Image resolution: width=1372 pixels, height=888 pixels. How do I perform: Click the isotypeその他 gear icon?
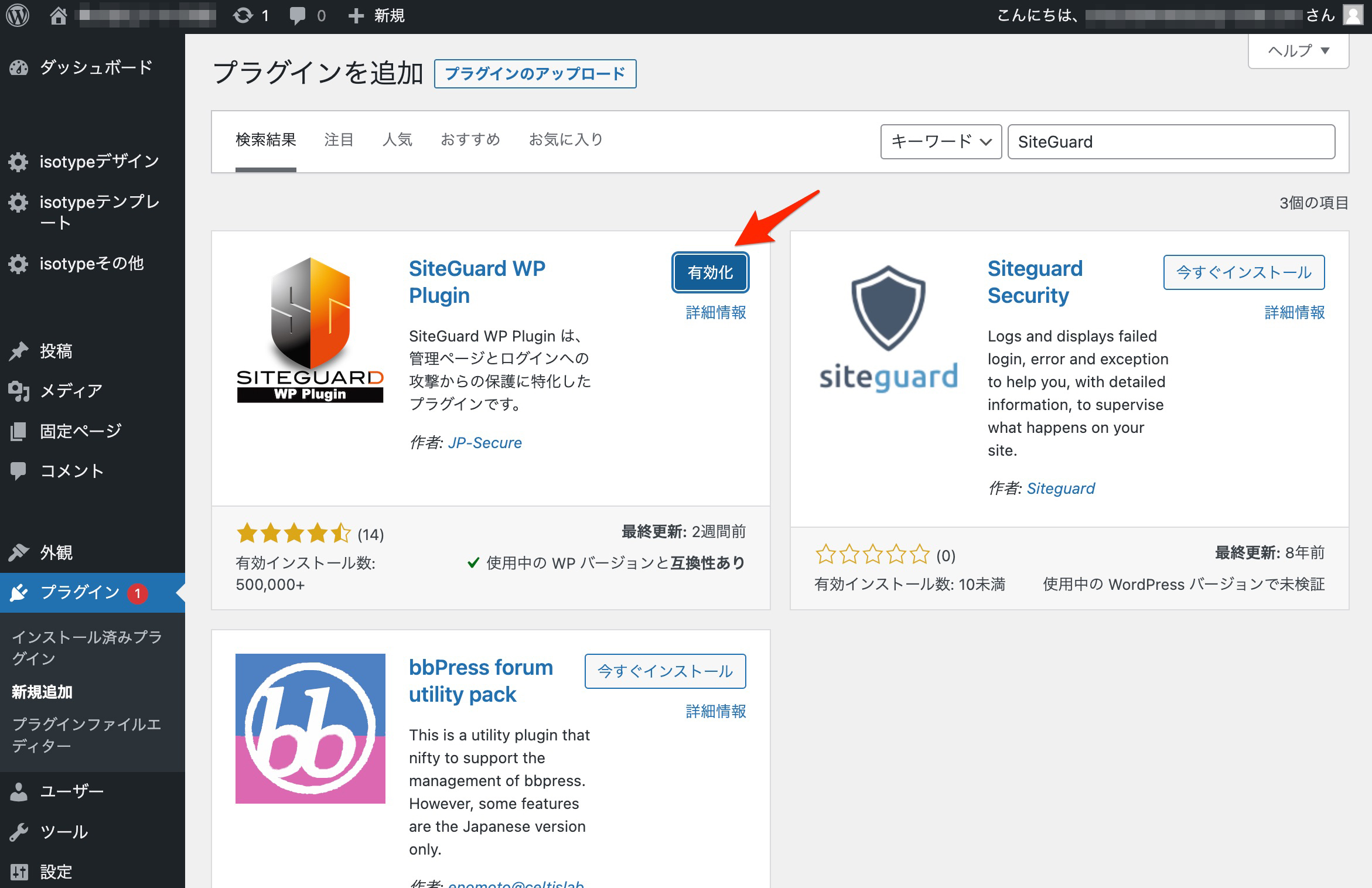coord(19,264)
